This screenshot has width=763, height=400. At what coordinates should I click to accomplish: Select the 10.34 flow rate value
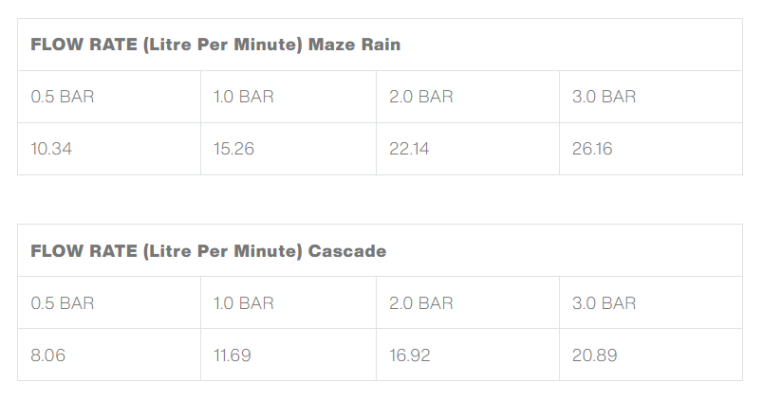click(x=52, y=149)
